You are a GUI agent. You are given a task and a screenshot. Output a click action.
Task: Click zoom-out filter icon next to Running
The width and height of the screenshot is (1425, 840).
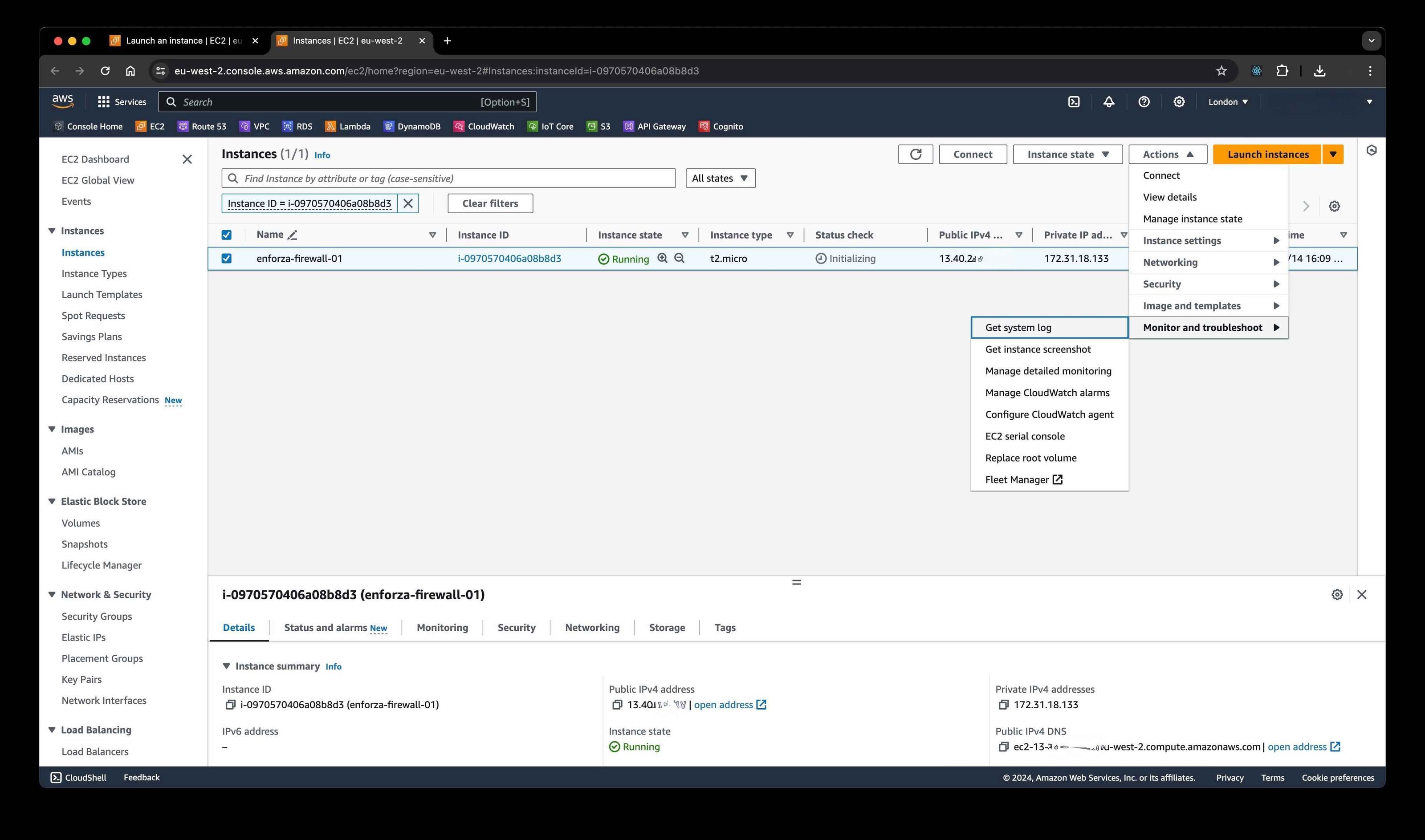click(x=680, y=258)
